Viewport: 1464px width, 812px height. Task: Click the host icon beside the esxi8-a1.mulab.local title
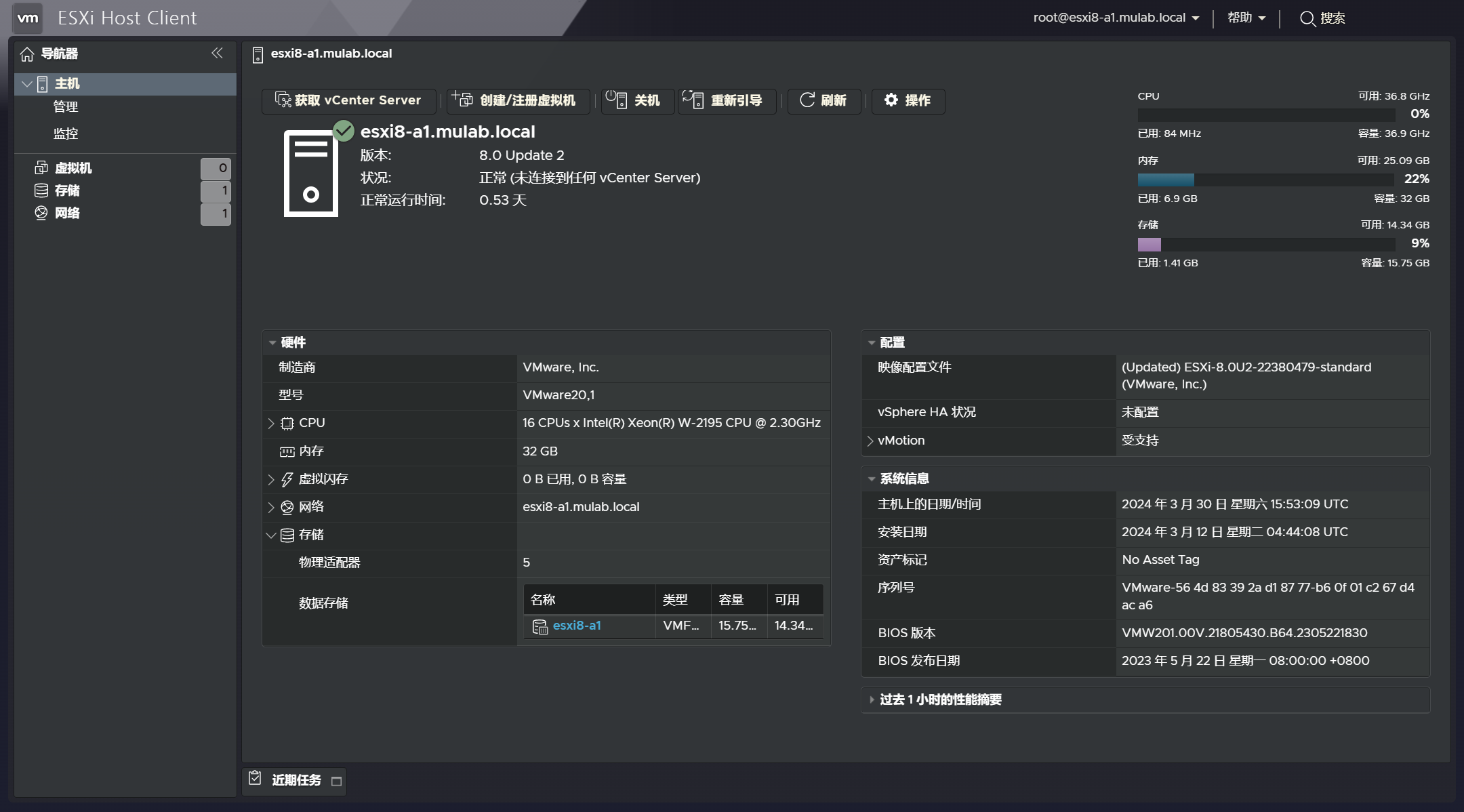coord(258,55)
